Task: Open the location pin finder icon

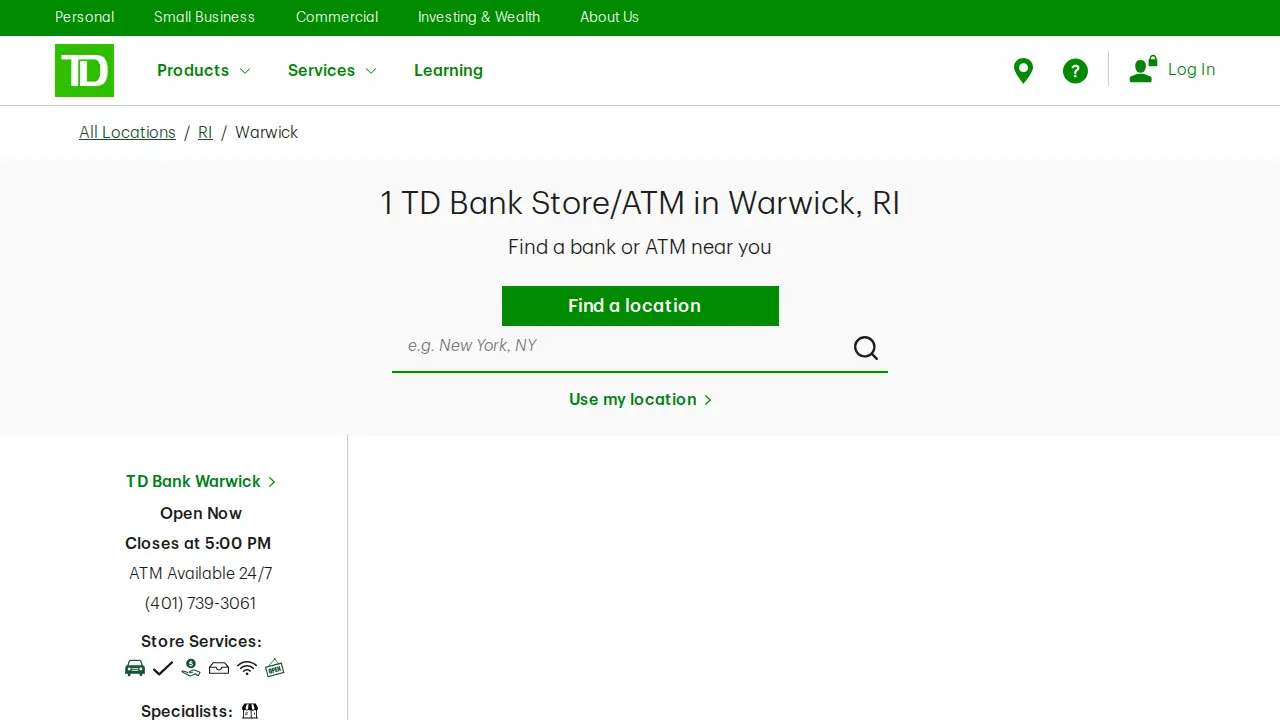Action: point(1023,71)
